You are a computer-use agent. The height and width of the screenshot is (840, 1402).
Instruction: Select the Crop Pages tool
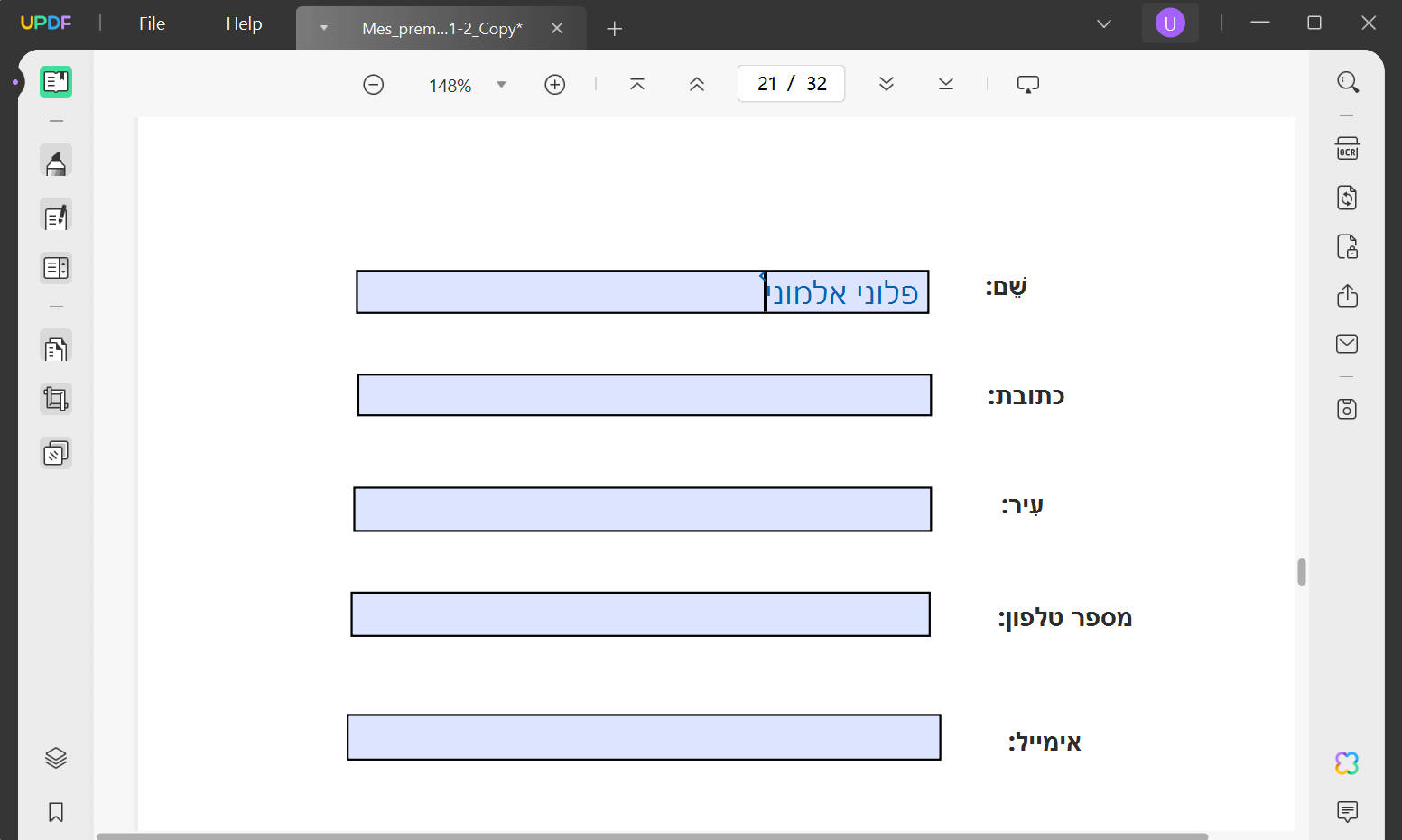click(56, 398)
